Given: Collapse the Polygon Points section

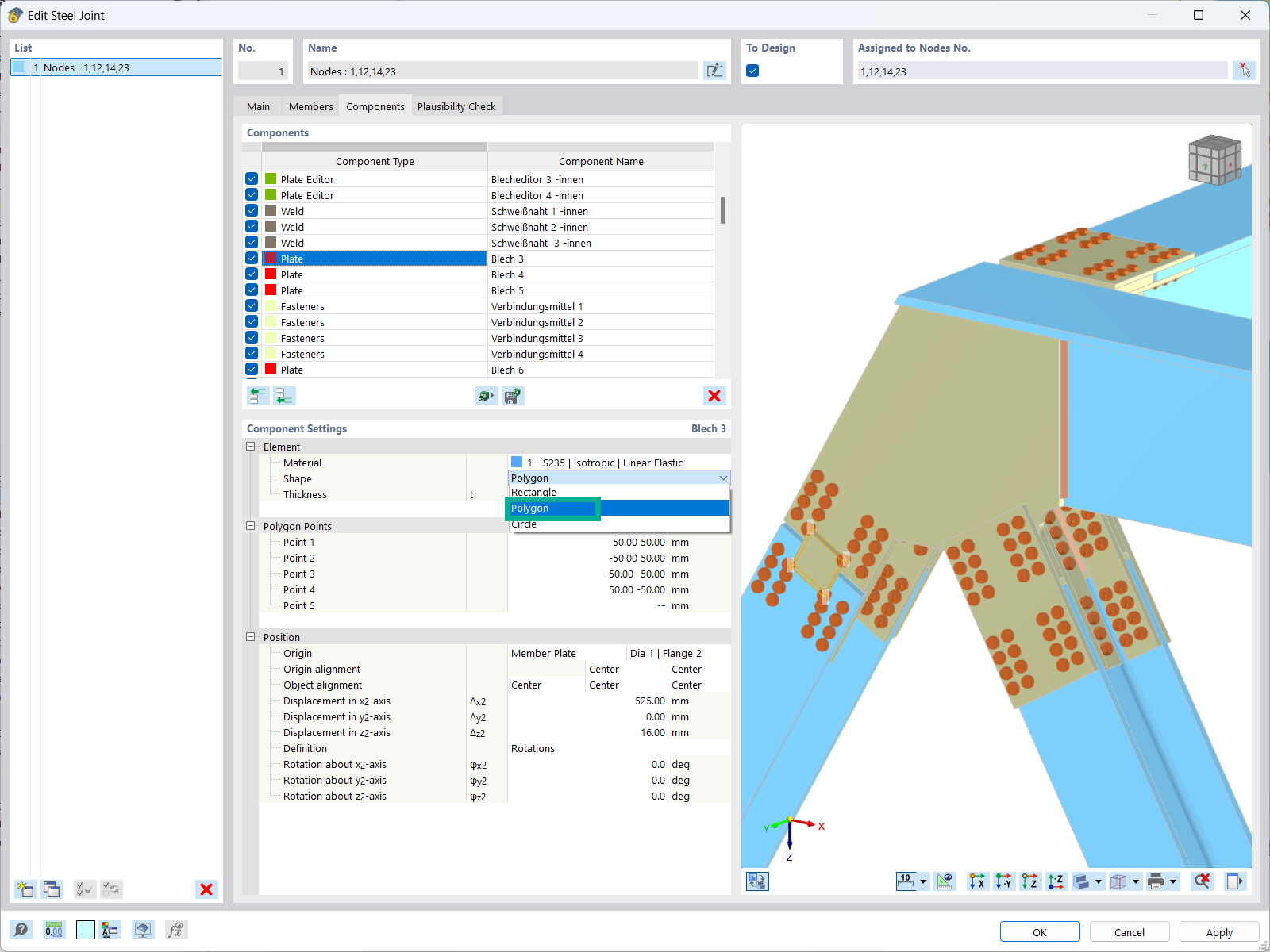Looking at the screenshot, I should click(251, 525).
